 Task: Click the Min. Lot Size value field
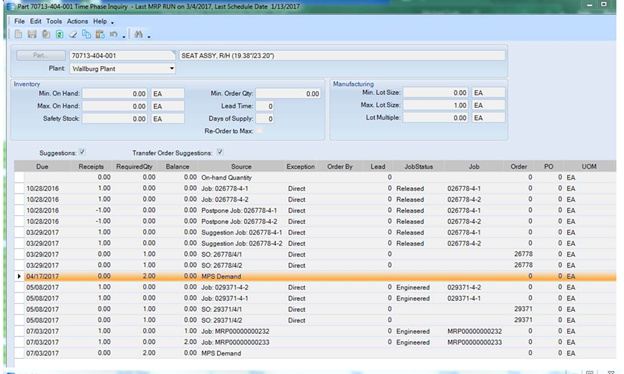(436, 93)
